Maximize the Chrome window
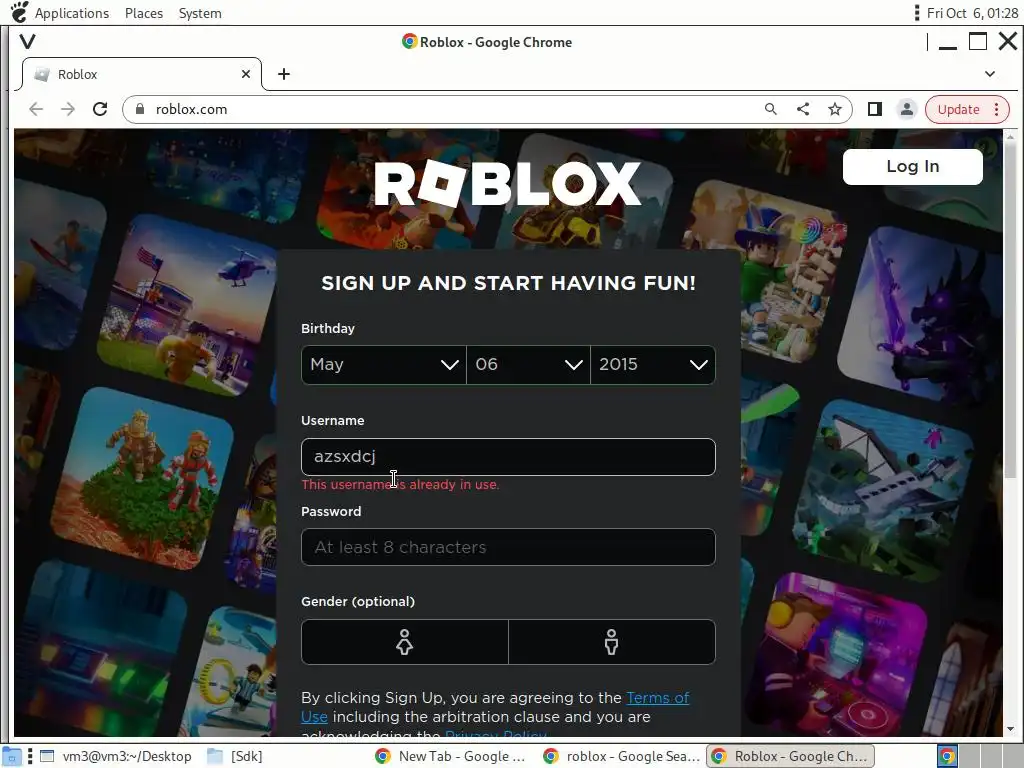The height and width of the screenshot is (768, 1024). [x=978, y=42]
